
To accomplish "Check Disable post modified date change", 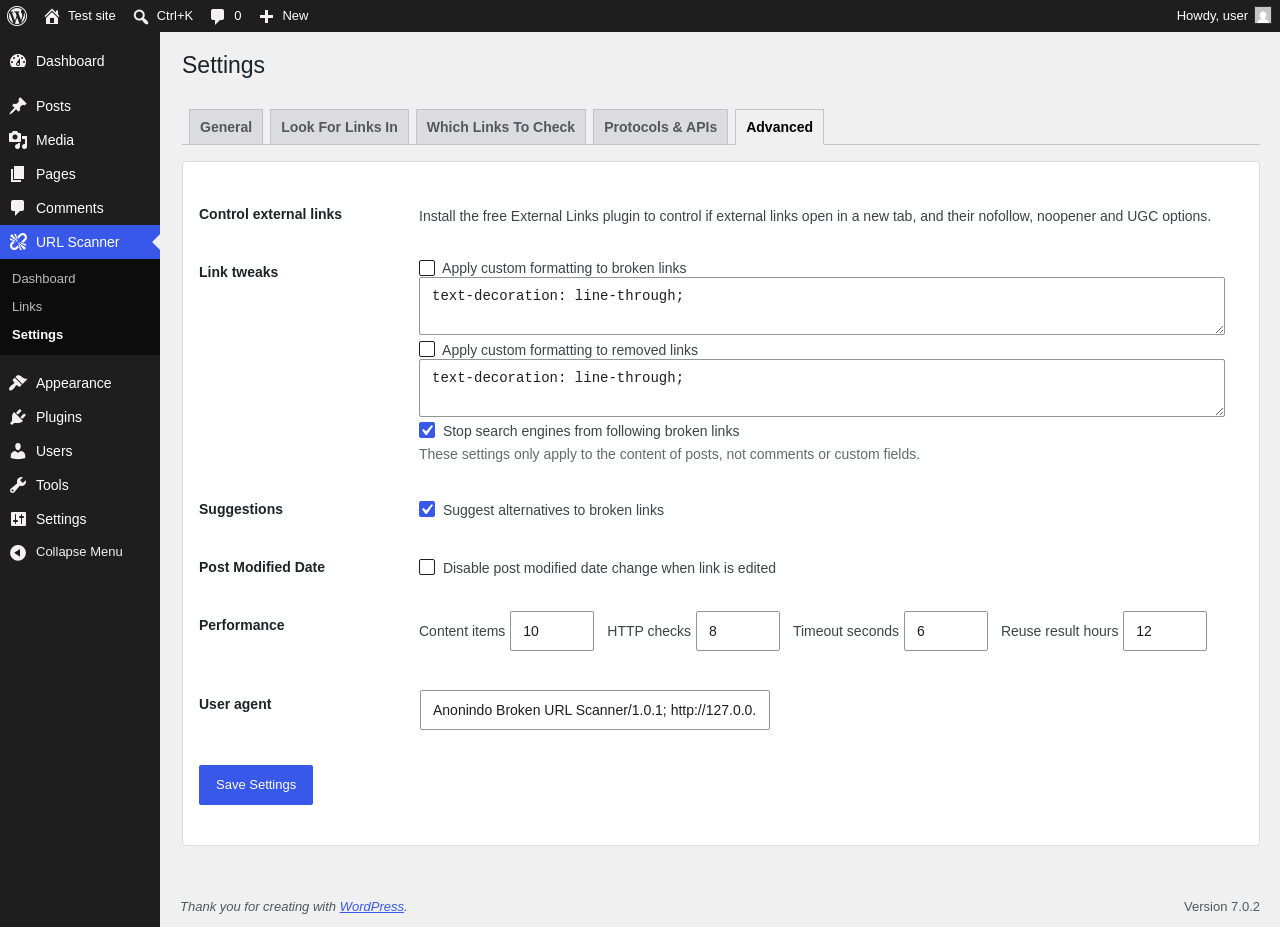I will [x=427, y=567].
